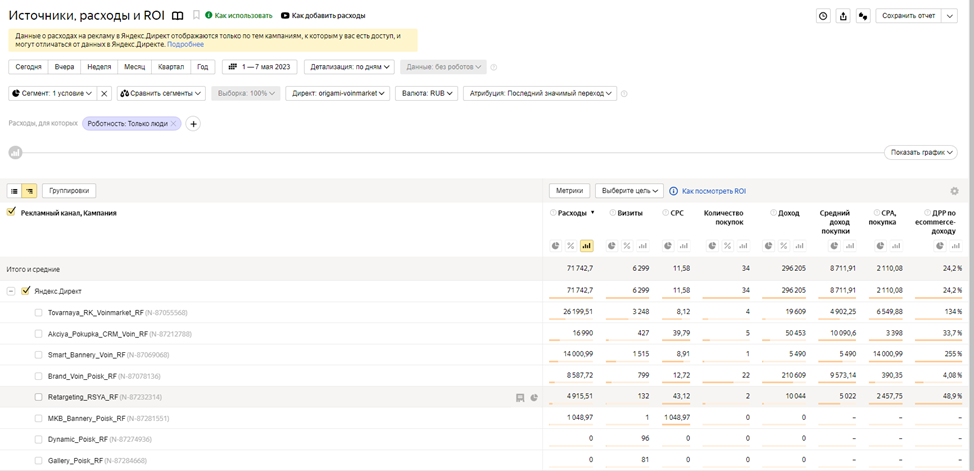Select bar chart display for Расходы column
Screen dimensions: 974x471
click(x=586, y=245)
